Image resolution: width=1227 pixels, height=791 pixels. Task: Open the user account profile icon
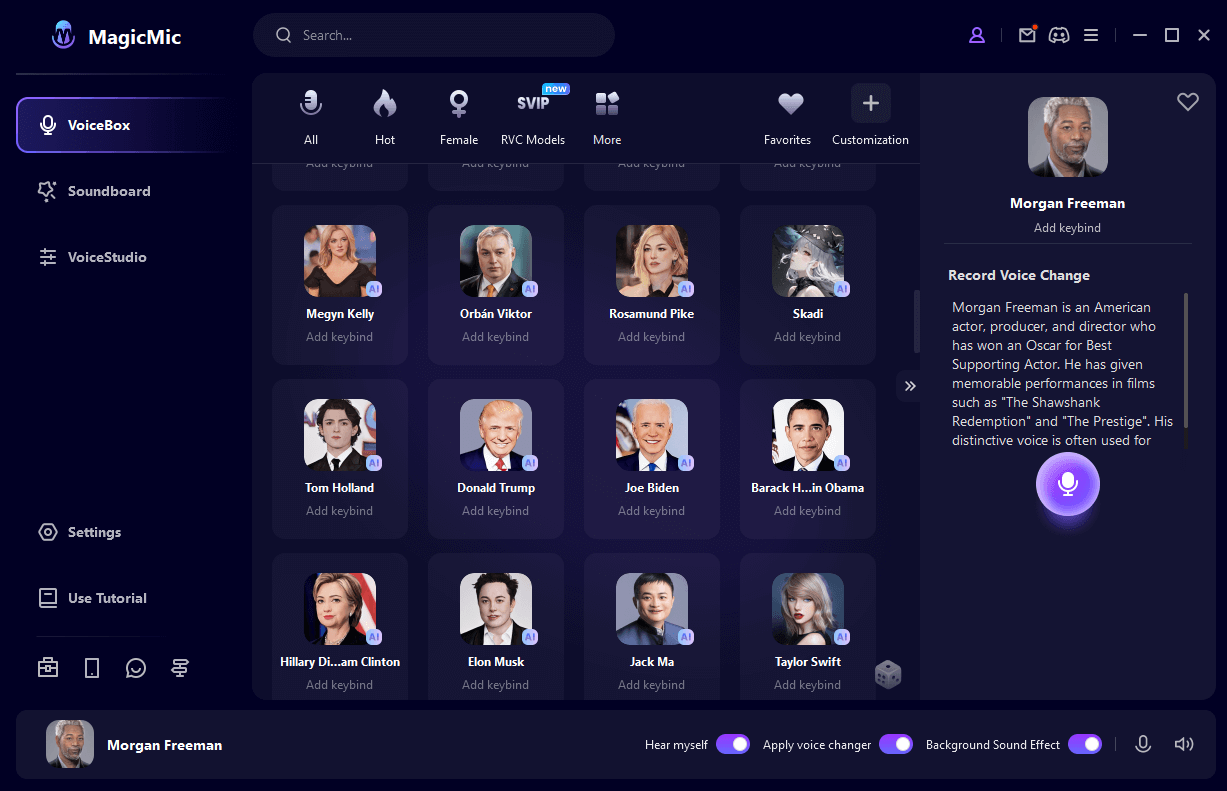click(x=977, y=35)
